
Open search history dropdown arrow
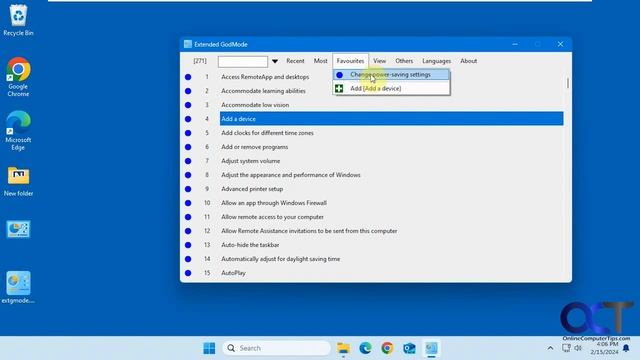pyautogui.click(x=275, y=61)
